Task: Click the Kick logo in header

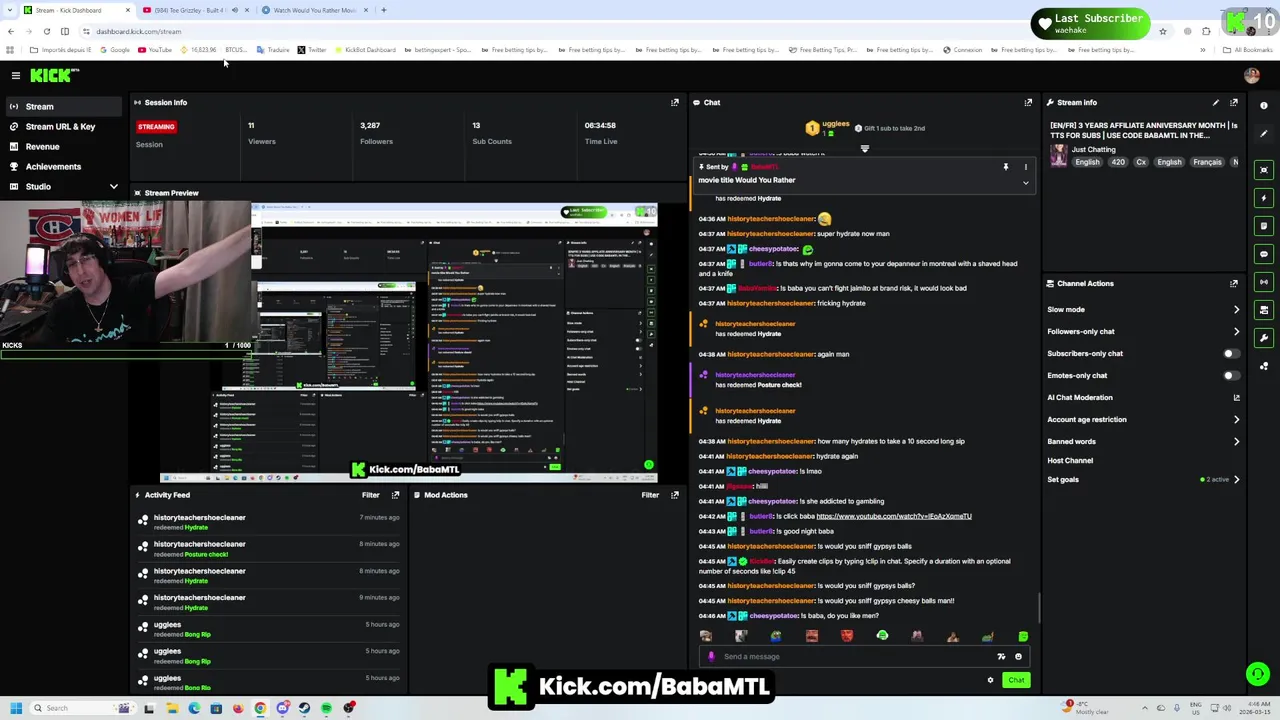Action: pos(54,75)
